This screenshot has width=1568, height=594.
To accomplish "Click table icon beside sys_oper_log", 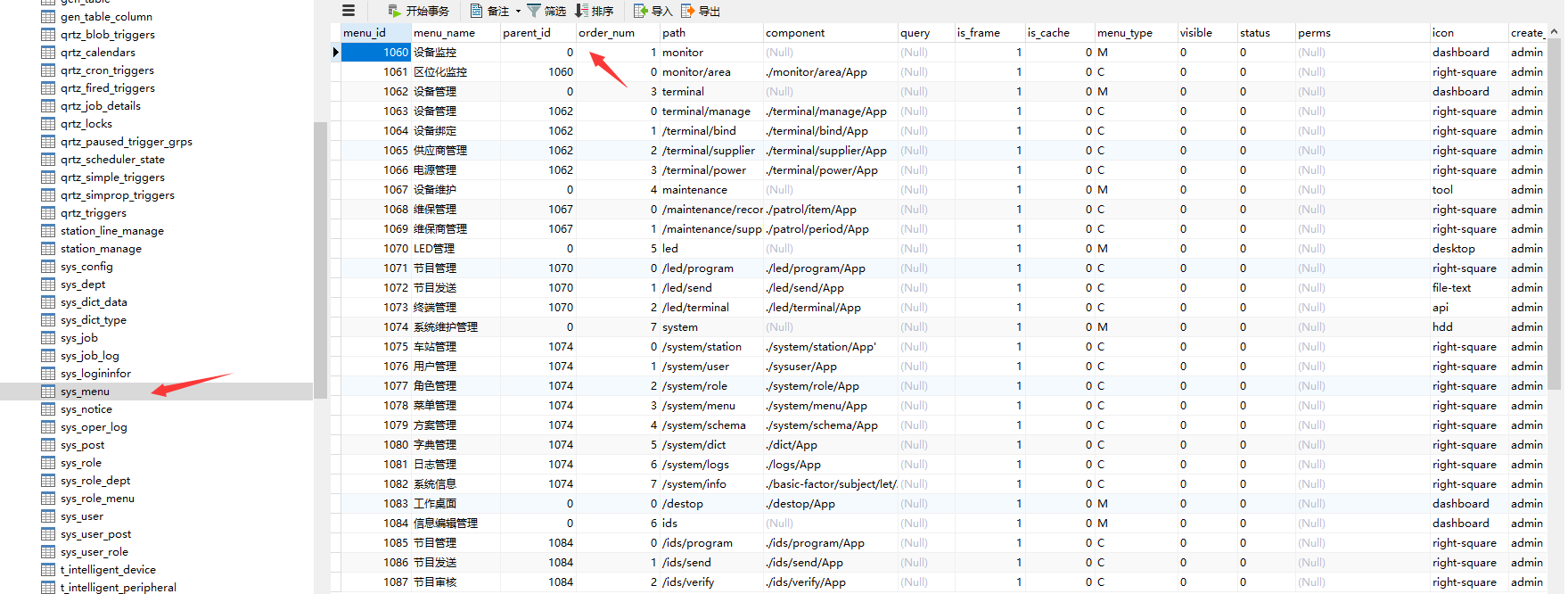I will [48, 427].
